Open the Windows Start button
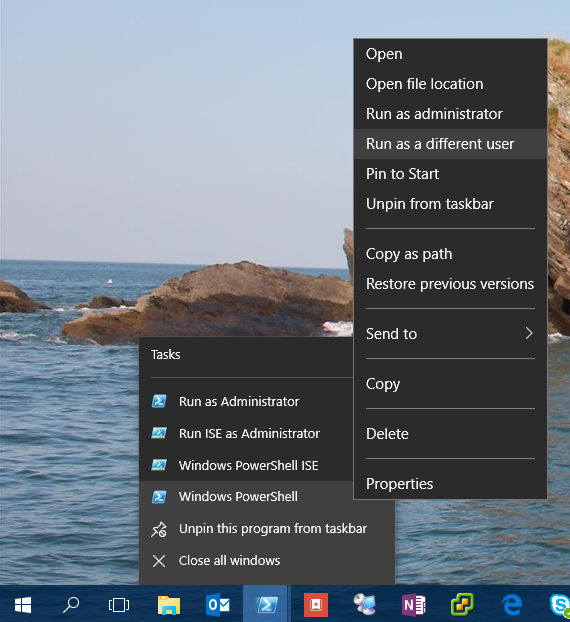The height and width of the screenshot is (622, 570). [23, 605]
